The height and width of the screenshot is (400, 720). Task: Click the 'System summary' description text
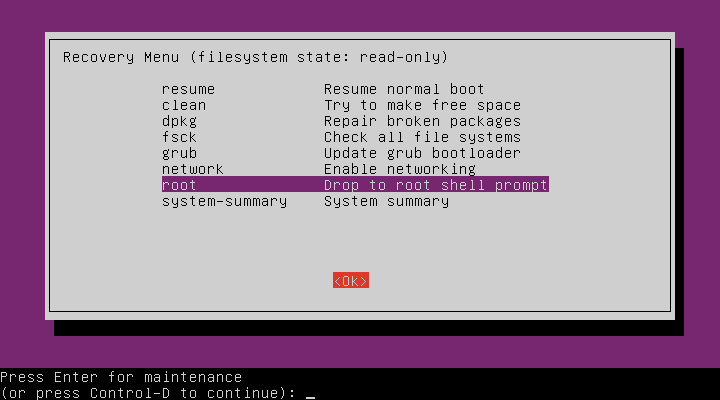387,202
